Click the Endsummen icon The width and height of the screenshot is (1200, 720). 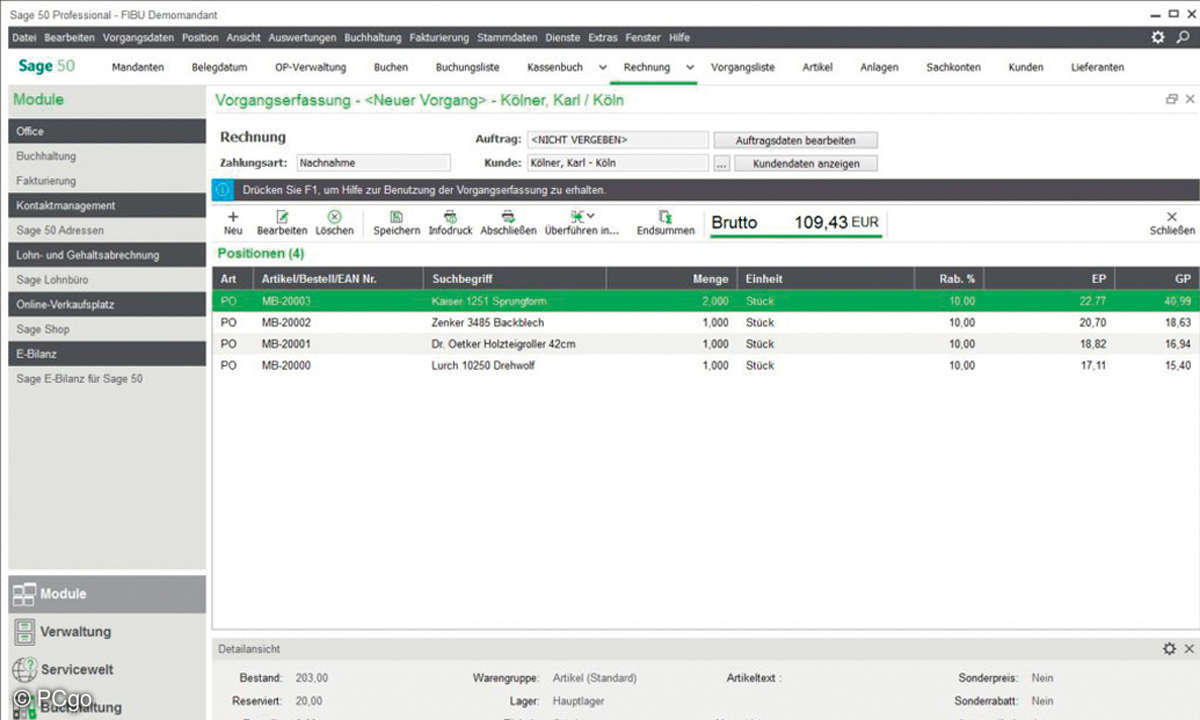point(665,216)
